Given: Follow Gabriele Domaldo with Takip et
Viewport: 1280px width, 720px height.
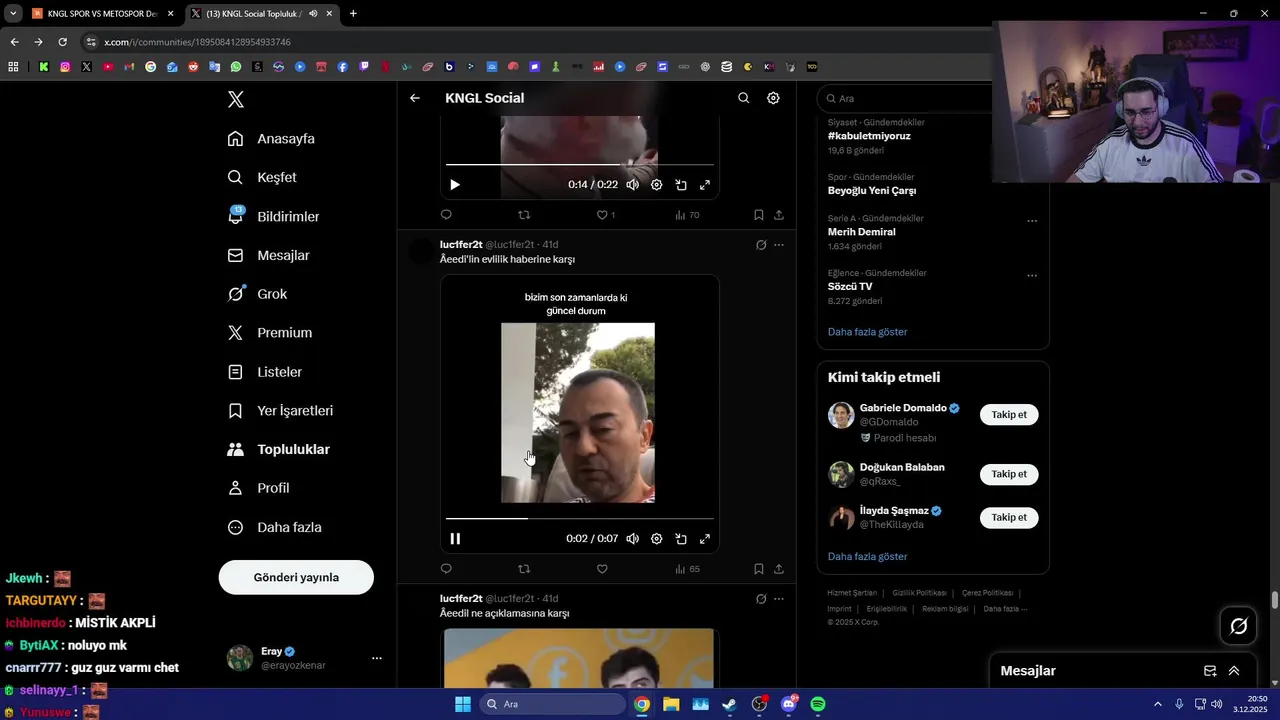Looking at the screenshot, I should (x=1009, y=415).
